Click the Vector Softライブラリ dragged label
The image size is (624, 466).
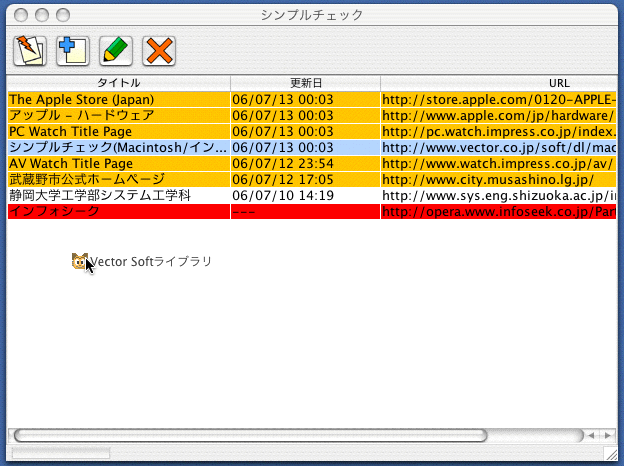click(150, 261)
